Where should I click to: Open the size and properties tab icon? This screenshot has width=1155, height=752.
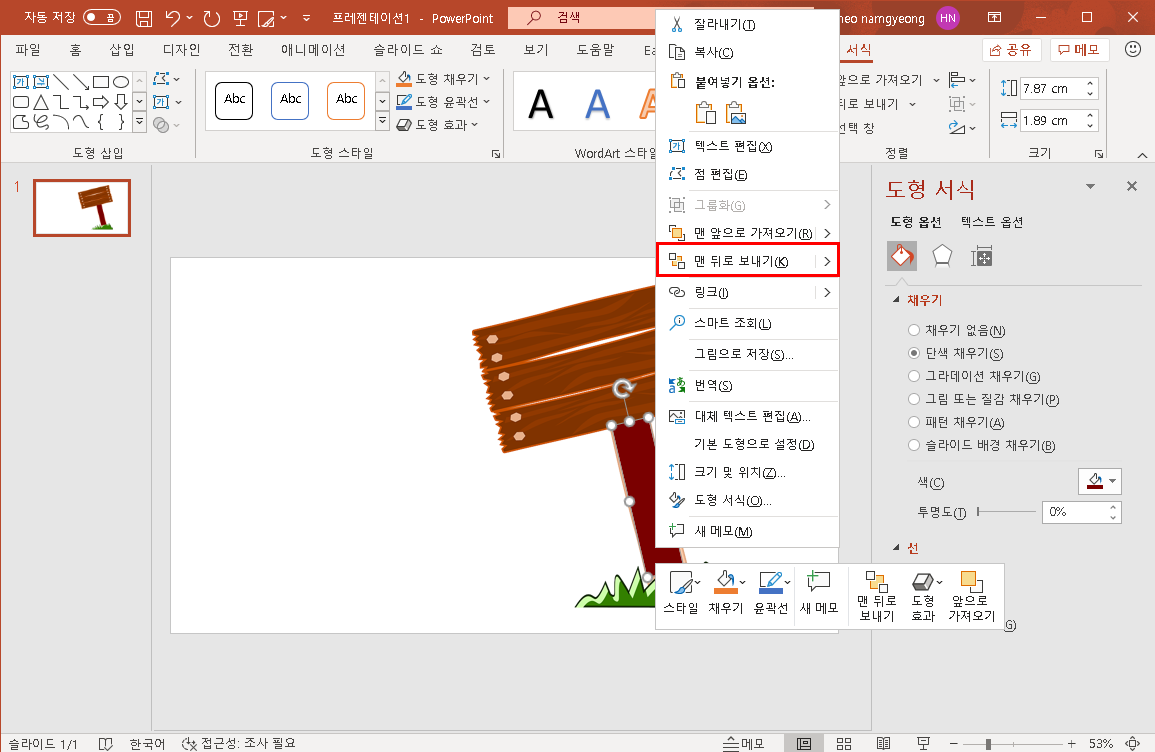coord(981,256)
